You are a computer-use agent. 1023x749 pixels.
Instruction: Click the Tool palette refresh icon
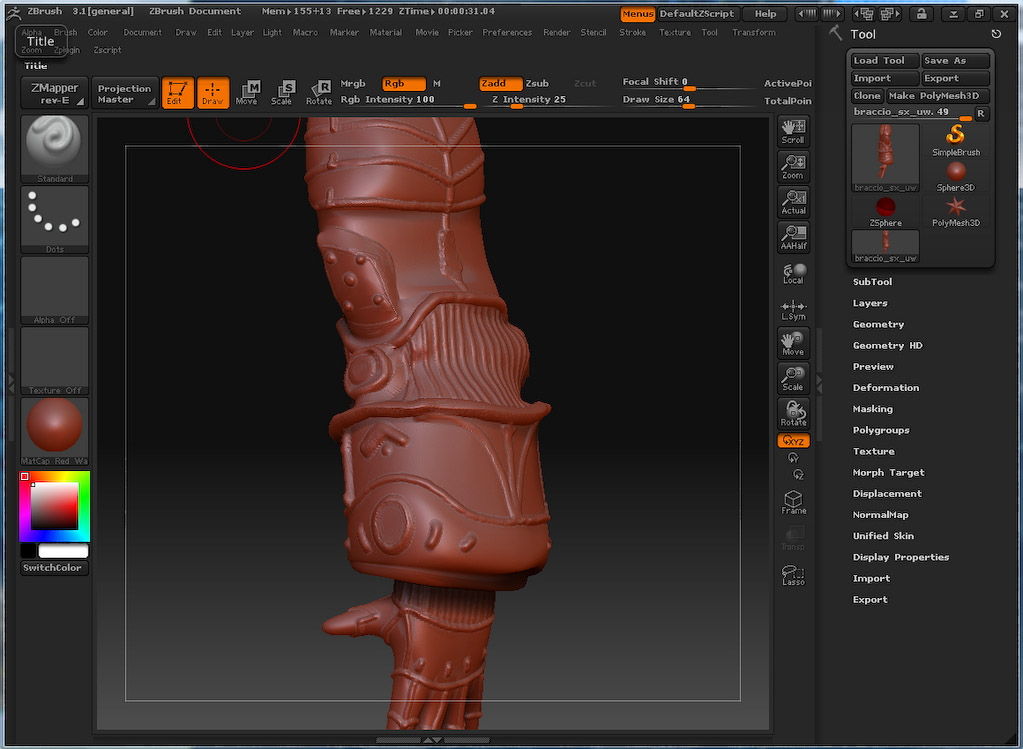tap(996, 34)
